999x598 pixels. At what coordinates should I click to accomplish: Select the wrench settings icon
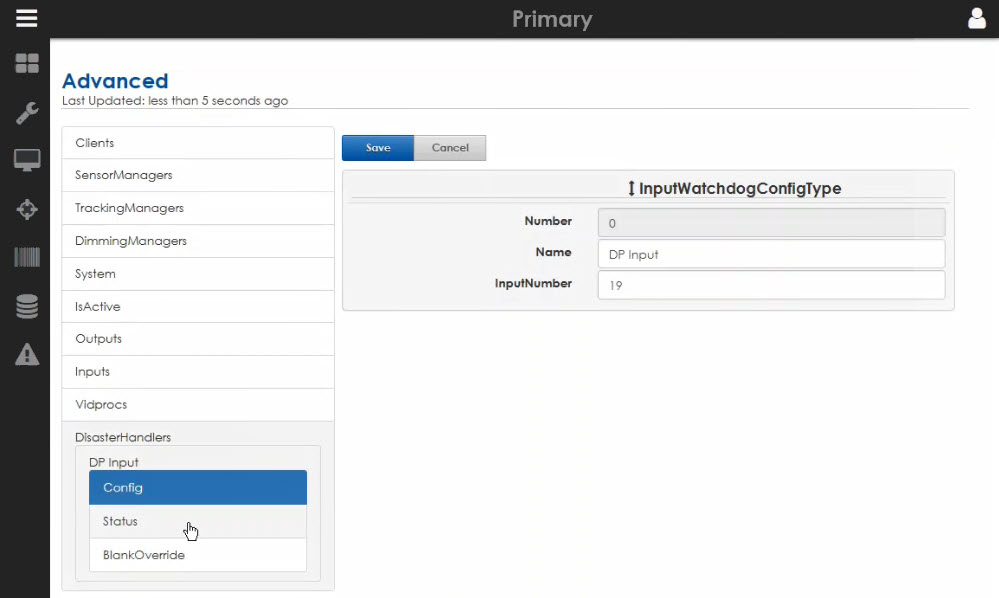[x=27, y=112]
